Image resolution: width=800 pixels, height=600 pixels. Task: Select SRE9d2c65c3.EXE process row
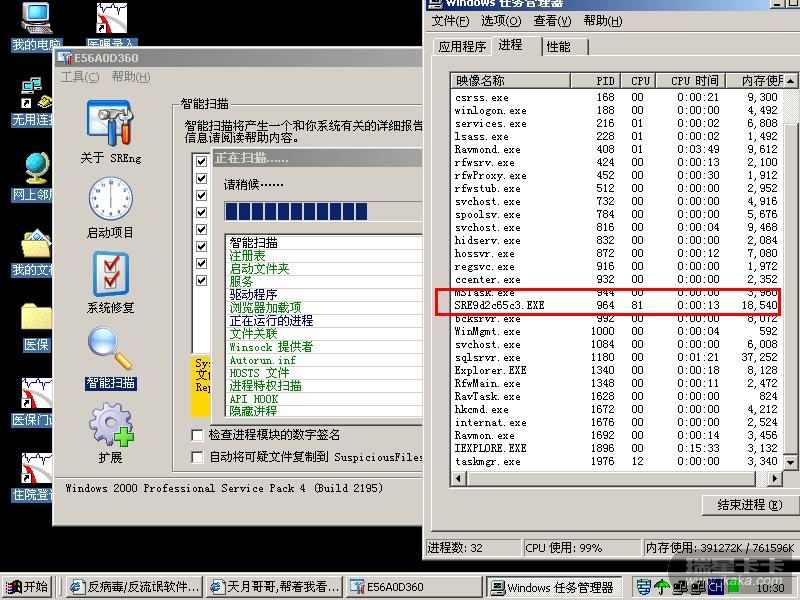[x=615, y=306]
